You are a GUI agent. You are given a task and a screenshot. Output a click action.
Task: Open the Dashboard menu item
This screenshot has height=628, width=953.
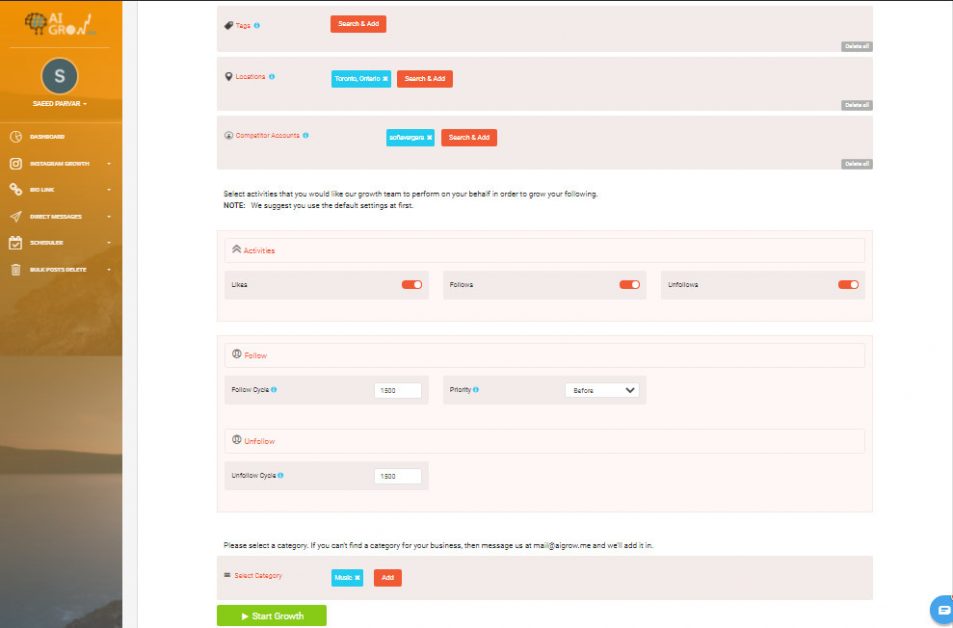click(48, 136)
